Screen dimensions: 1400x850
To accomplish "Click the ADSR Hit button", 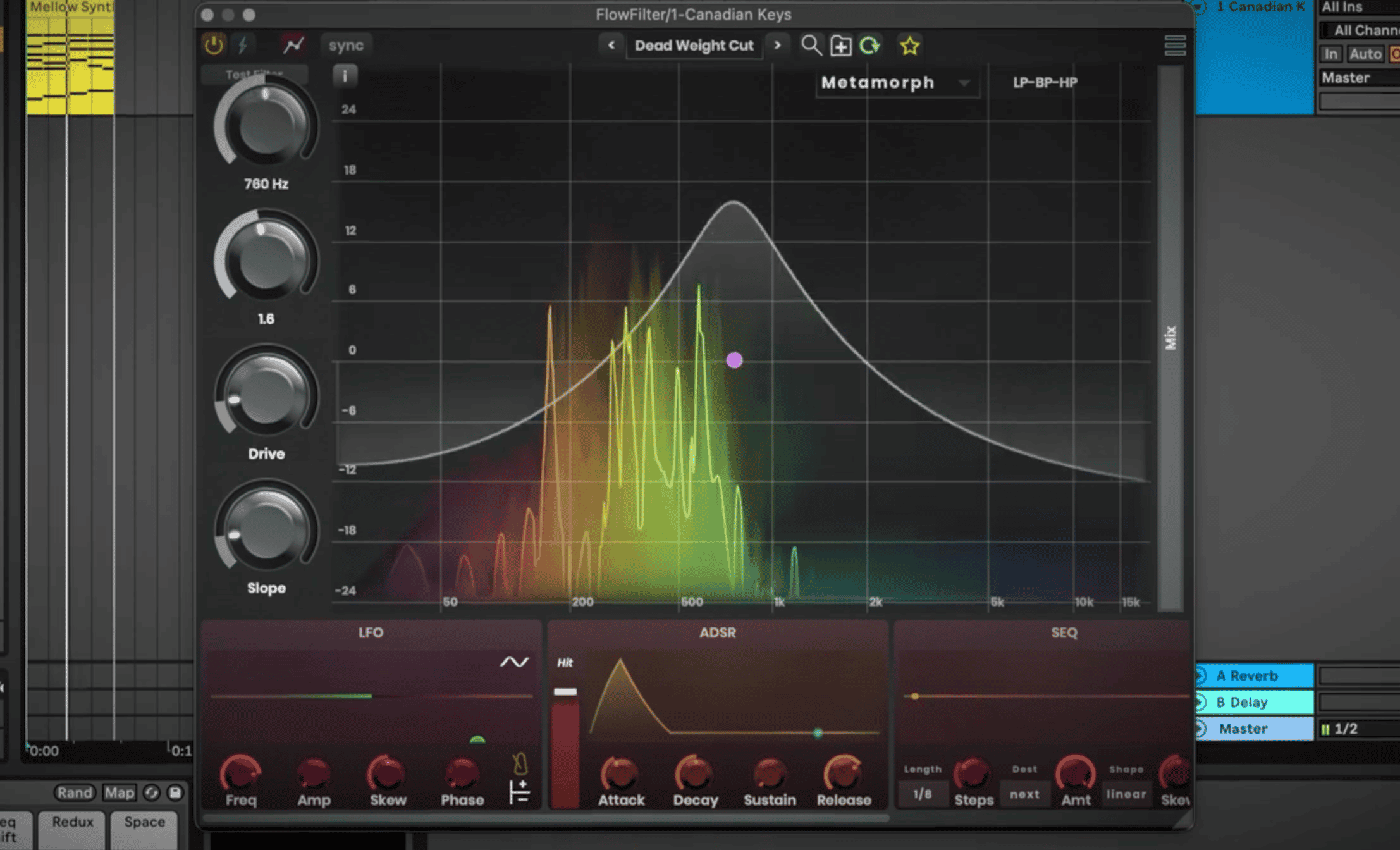I will tap(565, 663).
